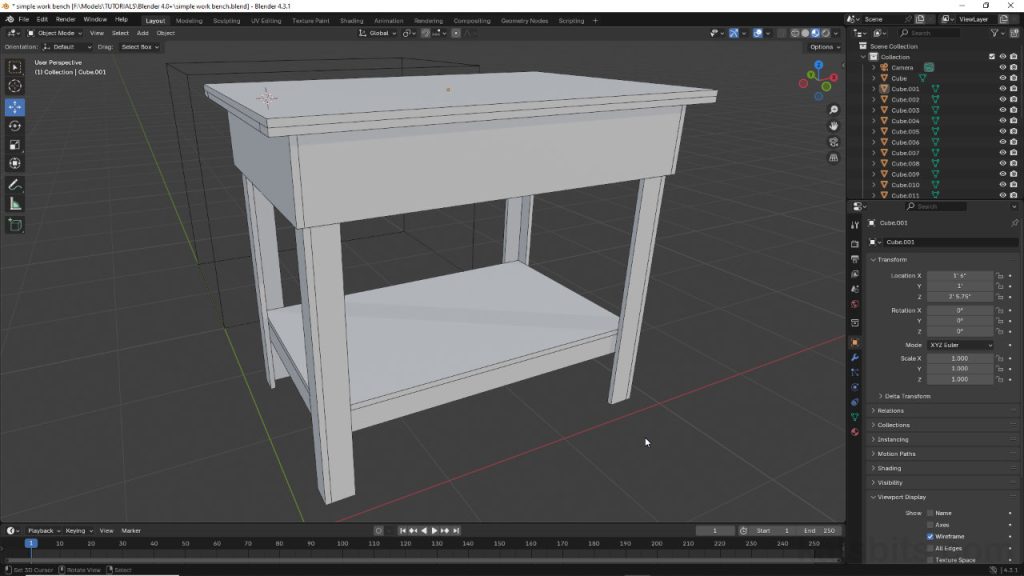Adjust the Scale X value slider
Image resolution: width=1024 pixels, height=576 pixels.
[960, 358]
